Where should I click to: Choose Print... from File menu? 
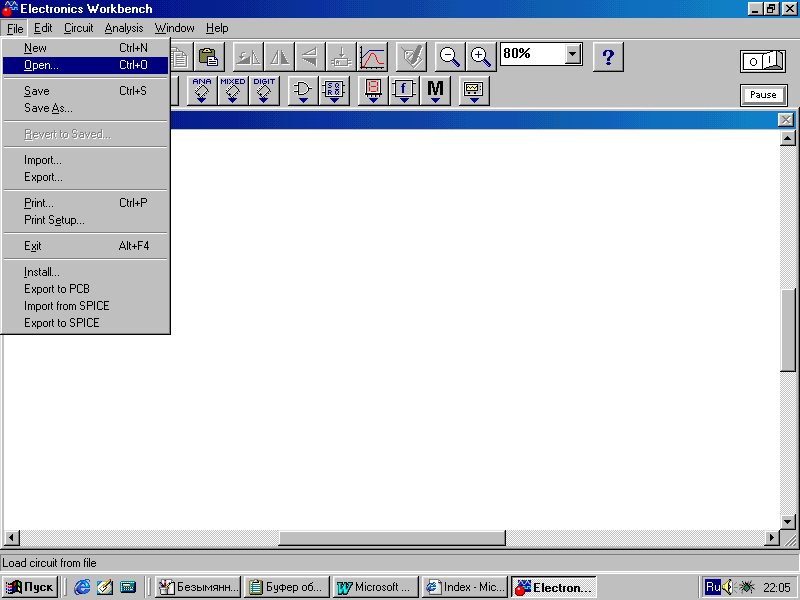[x=85, y=203]
